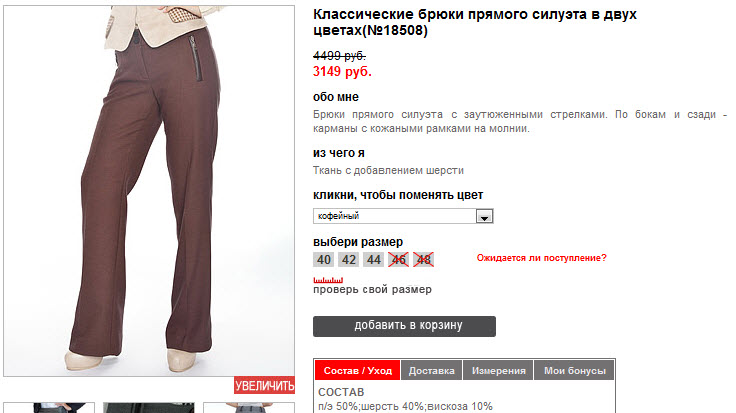Viewport: 736px width, 413px height.
Task: Open the Ожидается ли поступление link
Action: (x=542, y=258)
